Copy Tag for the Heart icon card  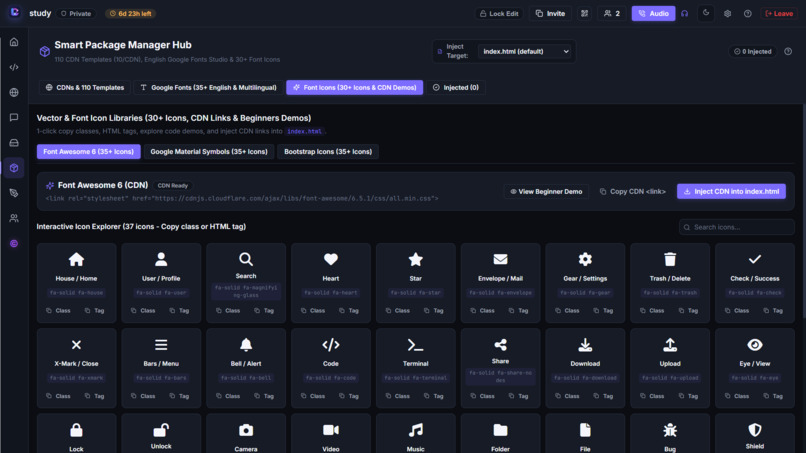[x=349, y=311]
